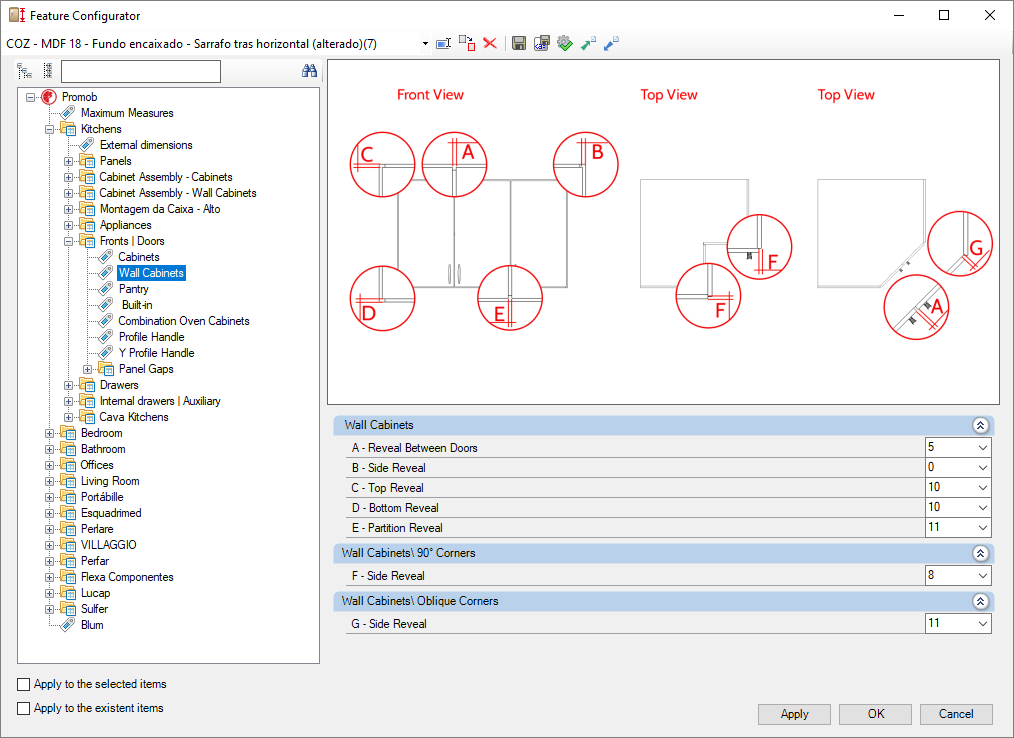Screen dimensions: 1014x738
Task: Open the F - Side Reveal value dropdown
Action: 982,576
